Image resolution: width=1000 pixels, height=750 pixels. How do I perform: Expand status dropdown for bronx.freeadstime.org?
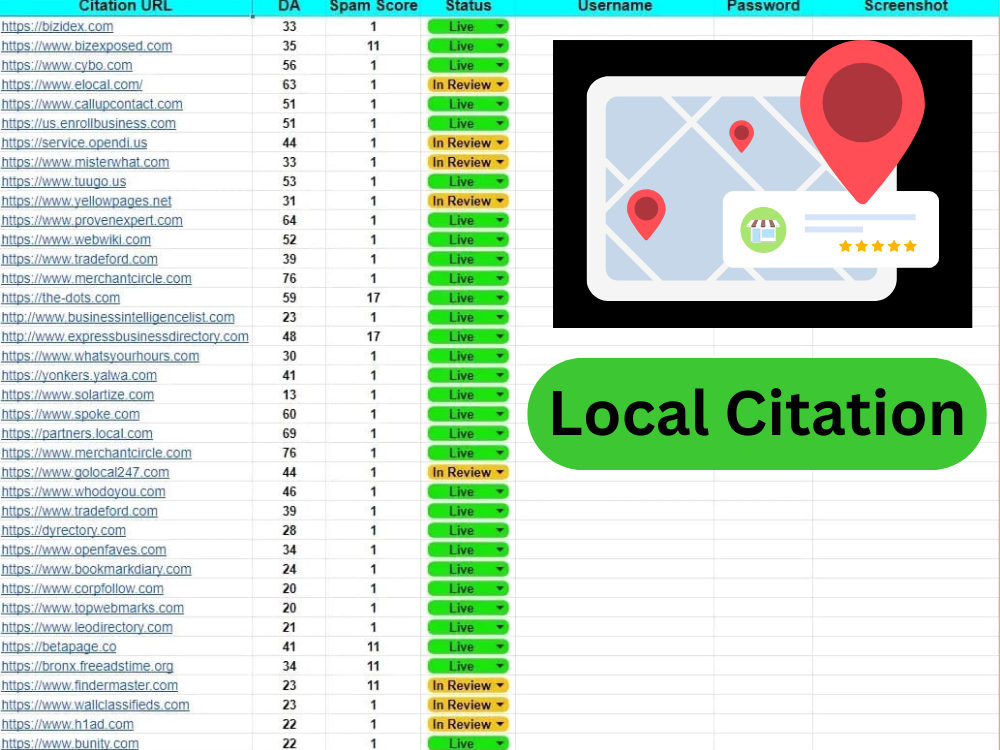pos(501,666)
